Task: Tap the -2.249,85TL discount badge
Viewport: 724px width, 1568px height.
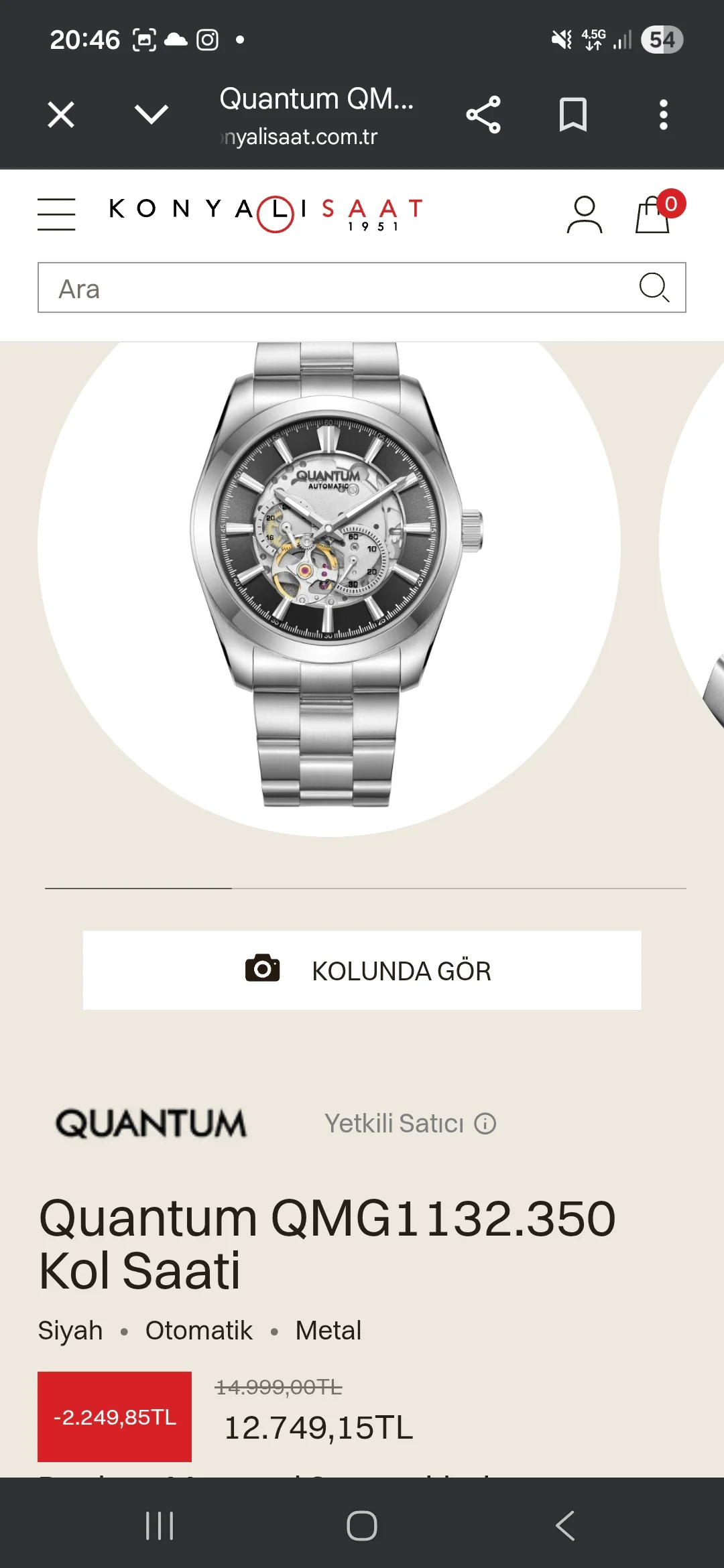Action: pyautogui.click(x=115, y=1417)
